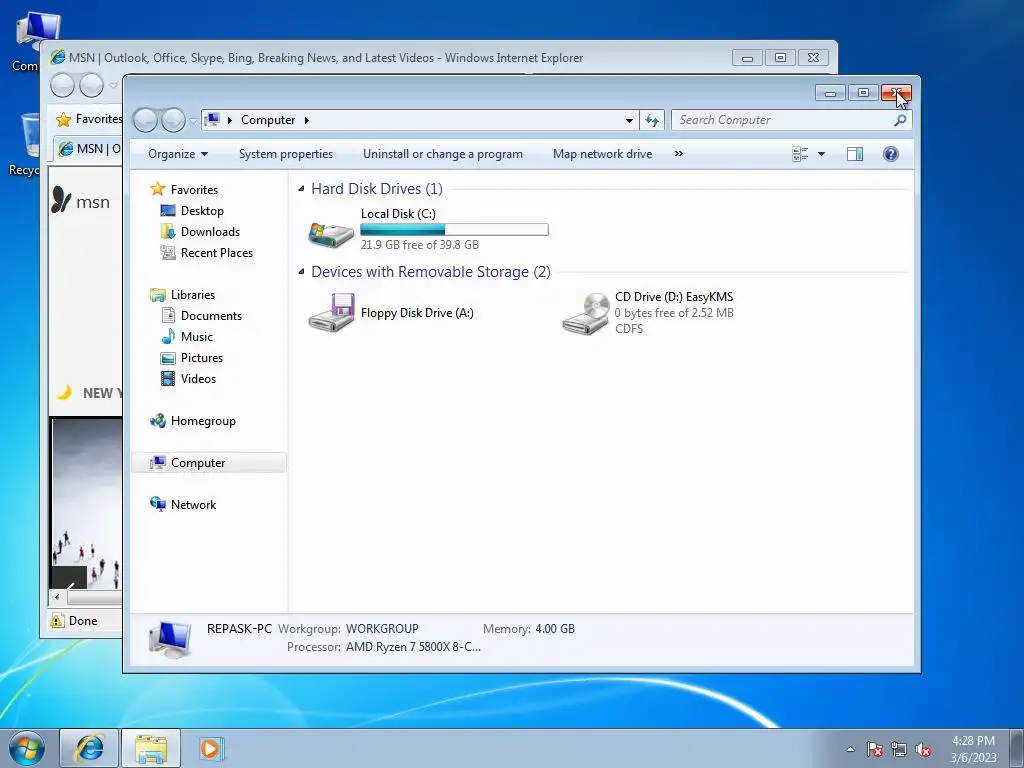Open the Windows Start orb
This screenshot has height=768, width=1024.
coord(27,748)
